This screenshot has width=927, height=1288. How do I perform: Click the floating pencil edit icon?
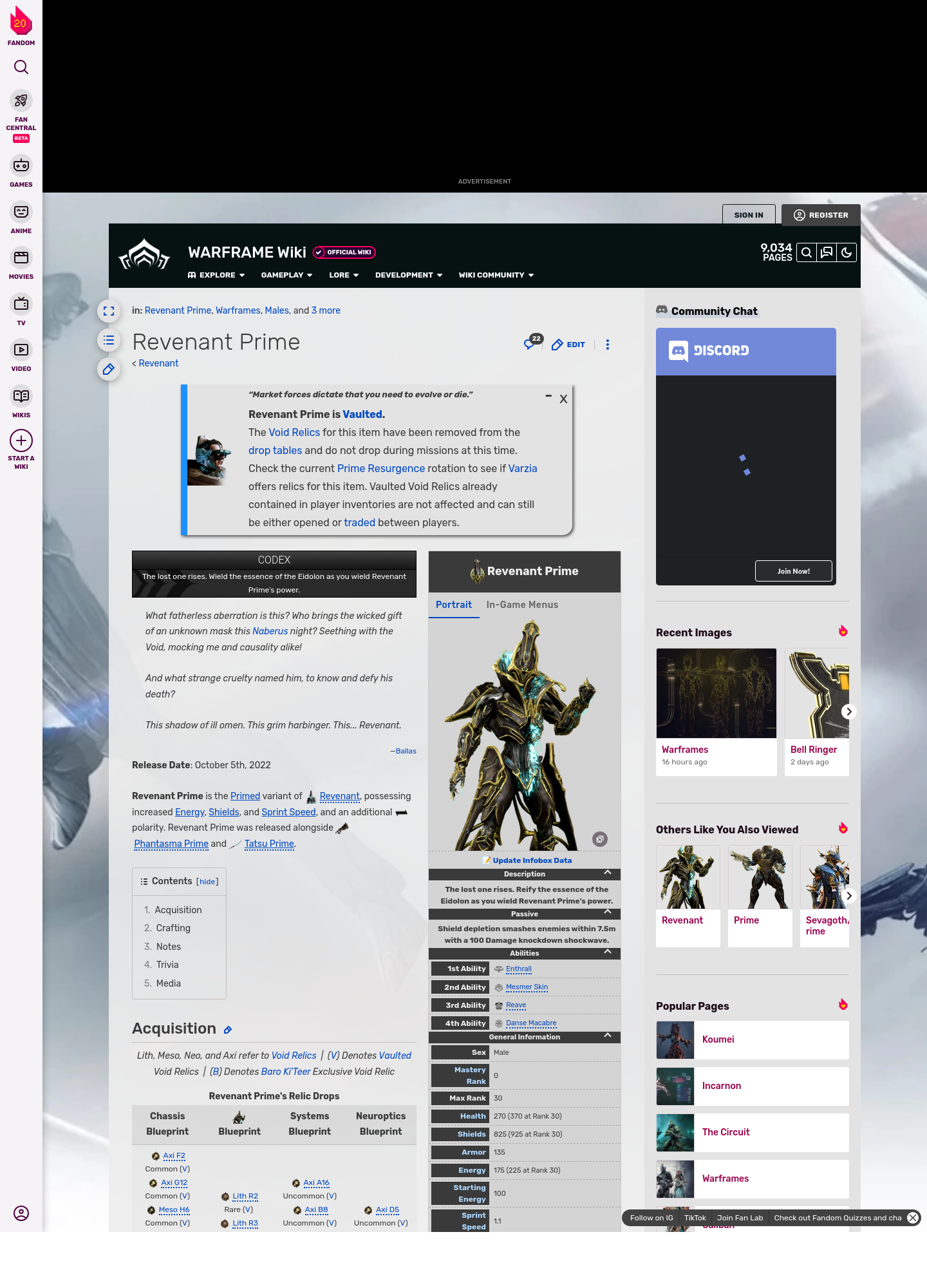click(109, 369)
